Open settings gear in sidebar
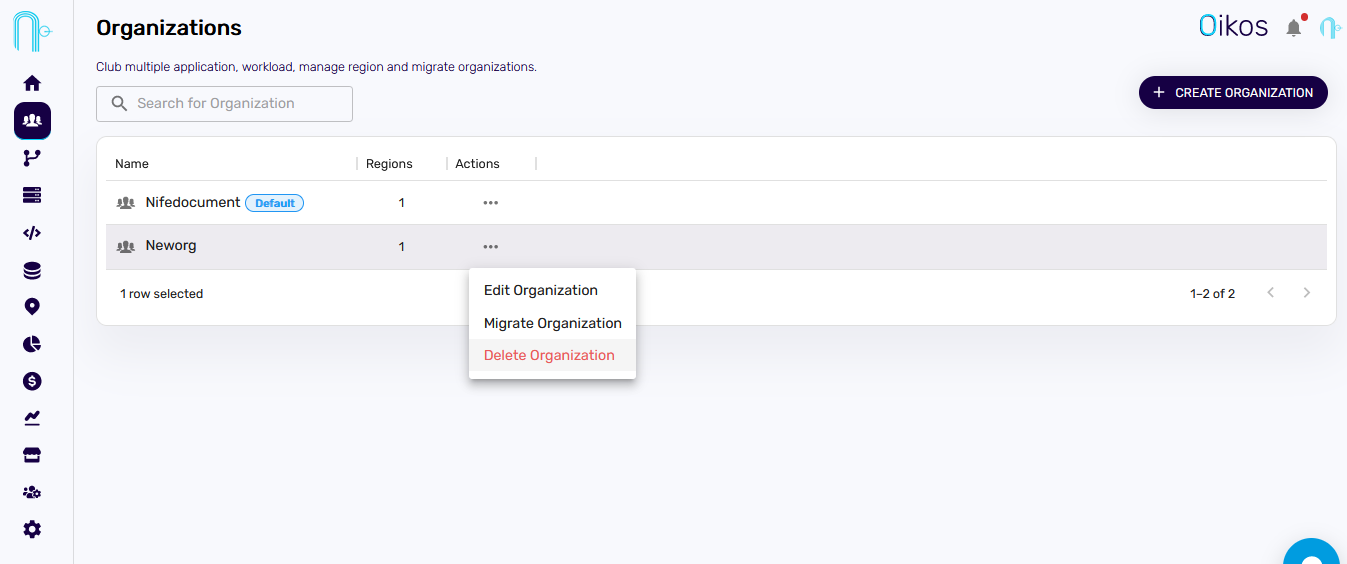This screenshot has height=564, width=1347. pos(32,529)
